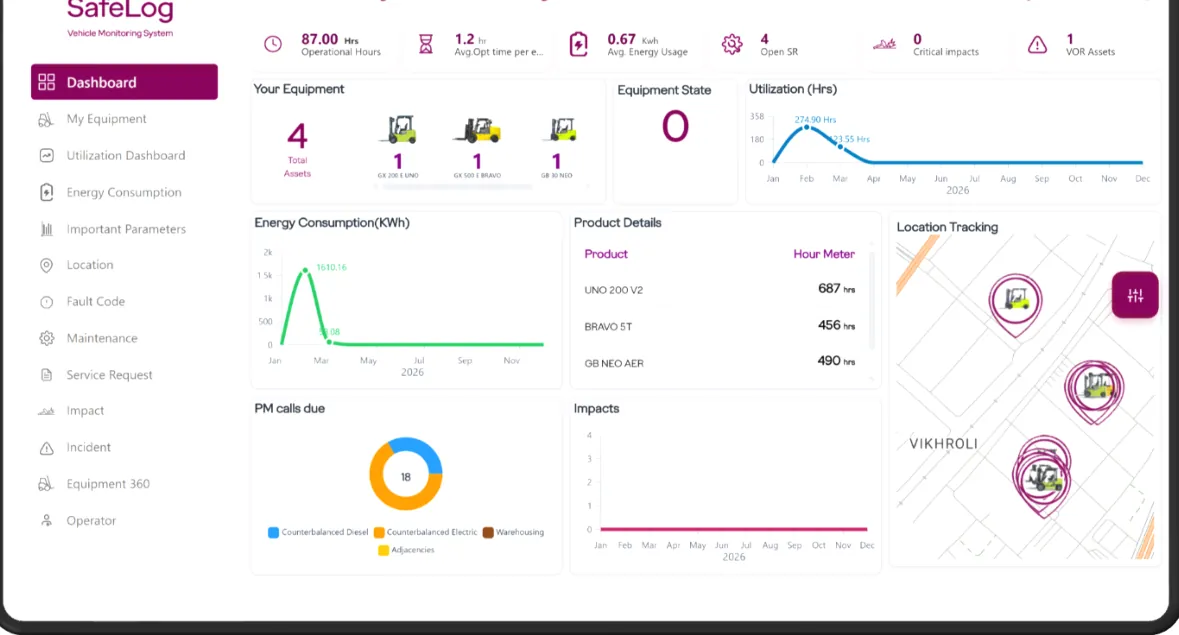
Task: Click the Fault Code clock icon
Action: point(47,302)
